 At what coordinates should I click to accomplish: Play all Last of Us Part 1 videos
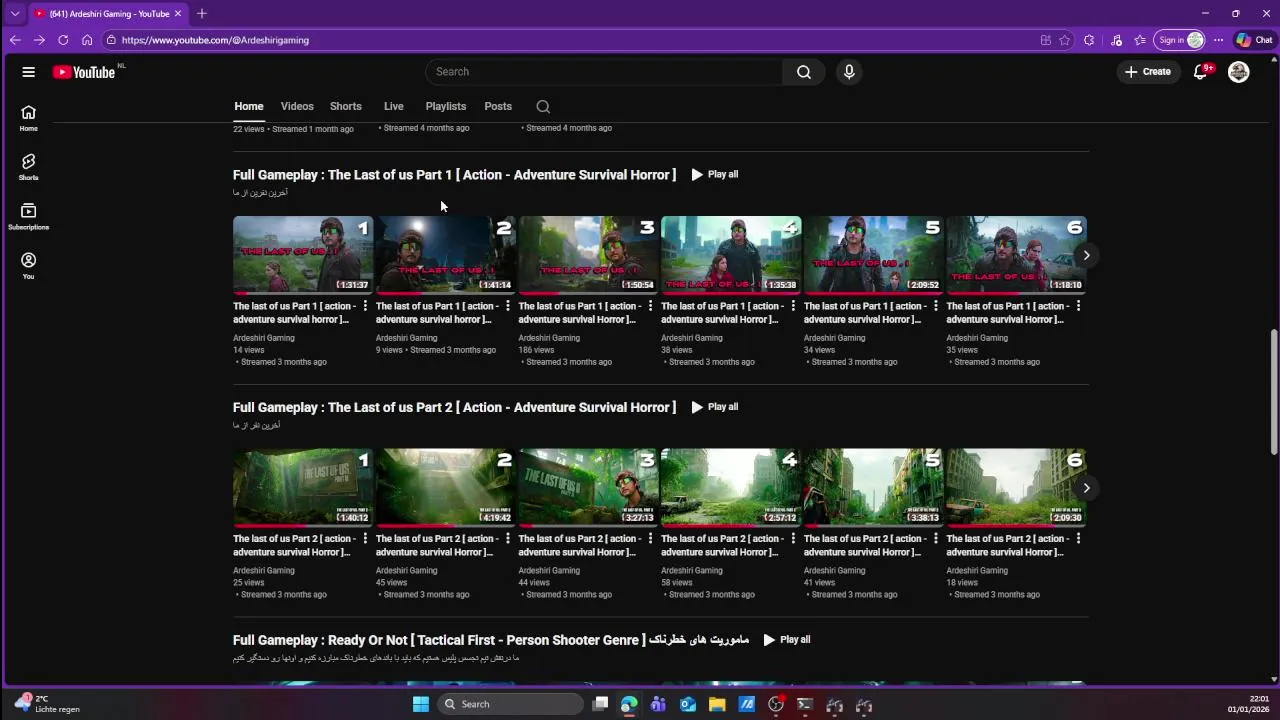point(715,174)
